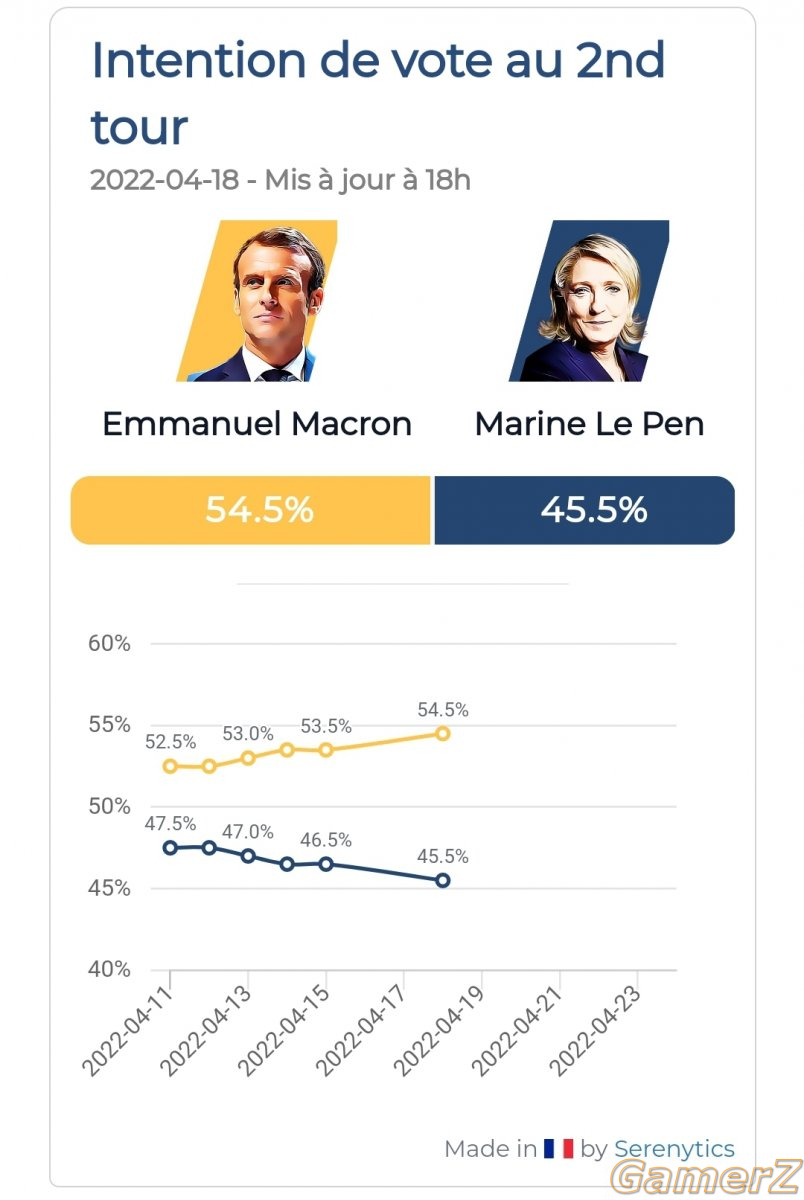Click the blue 47.0% data point

click(x=248, y=856)
